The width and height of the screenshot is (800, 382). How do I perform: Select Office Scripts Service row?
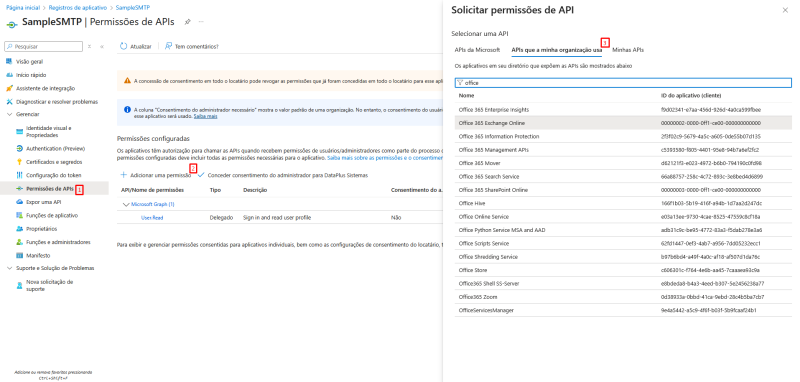[623, 243]
